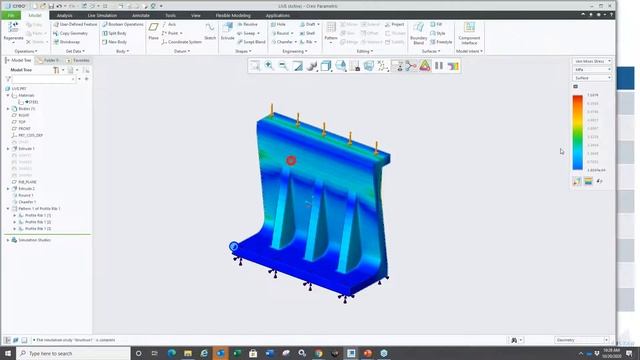Open the Annotate ribbon tab
This screenshot has width=640, height=360.
coord(141,16)
